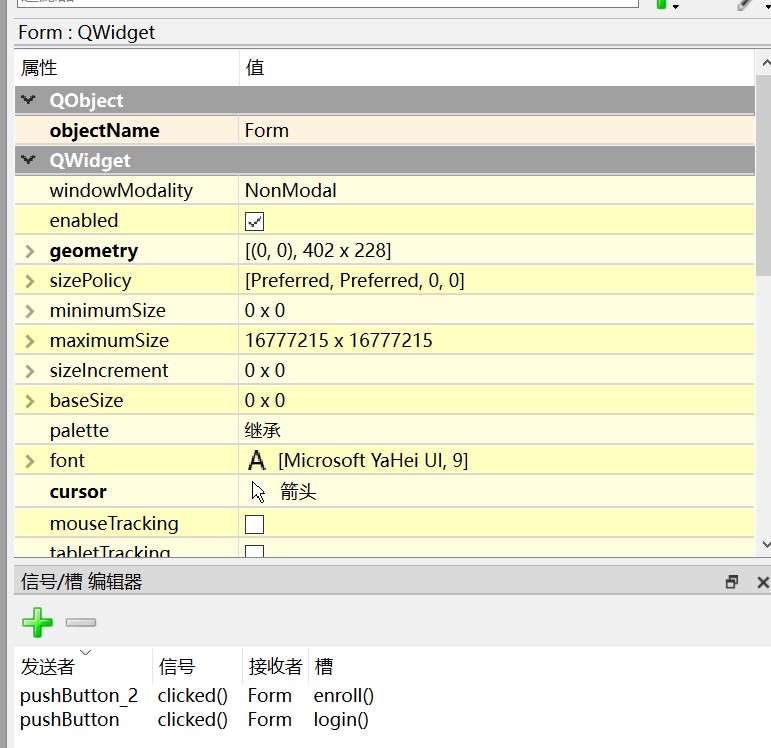The width and height of the screenshot is (771, 748).
Task: Close the signal/slot editor panel
Action: pos(762,582)
